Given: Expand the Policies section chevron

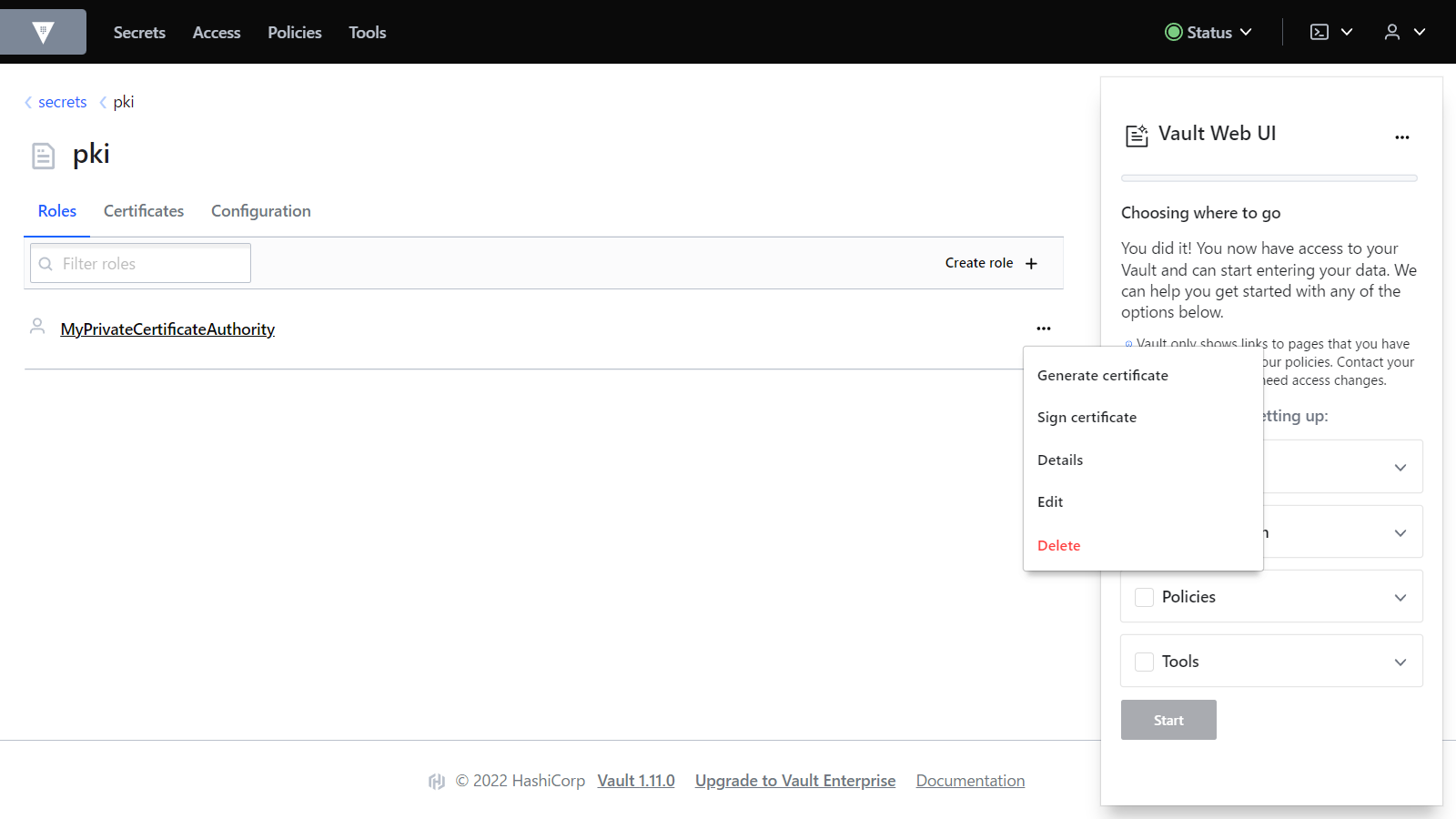Looking at the screenshot, I should [1400, 597].
